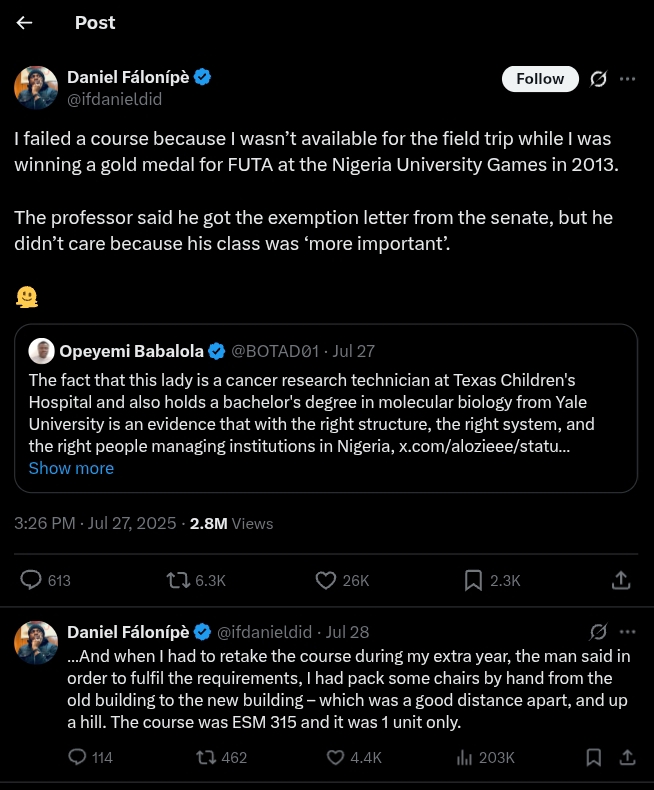The height and width of the screenshot is (790, 654).
Task: Reply to the main post (613 replies)
Action: 32,580
